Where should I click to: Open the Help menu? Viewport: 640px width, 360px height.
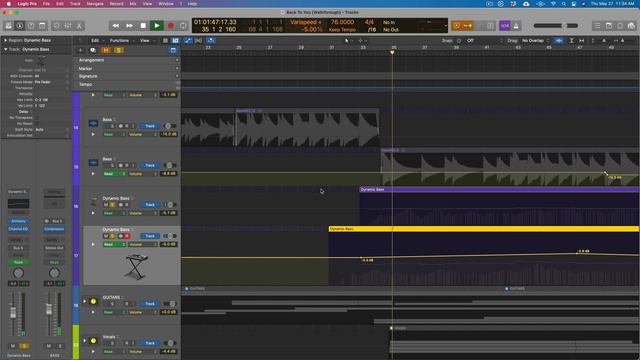[x=192, y=4]
